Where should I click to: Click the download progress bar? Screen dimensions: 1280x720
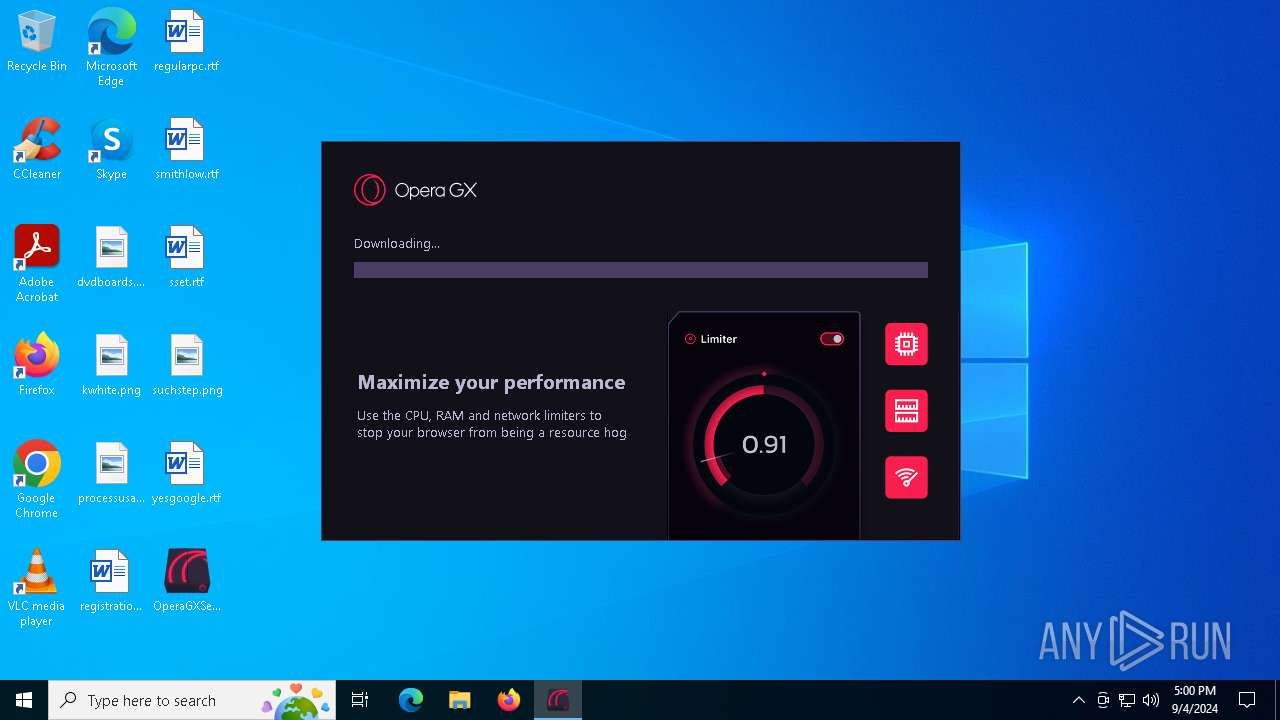click(x=641, y=270)
